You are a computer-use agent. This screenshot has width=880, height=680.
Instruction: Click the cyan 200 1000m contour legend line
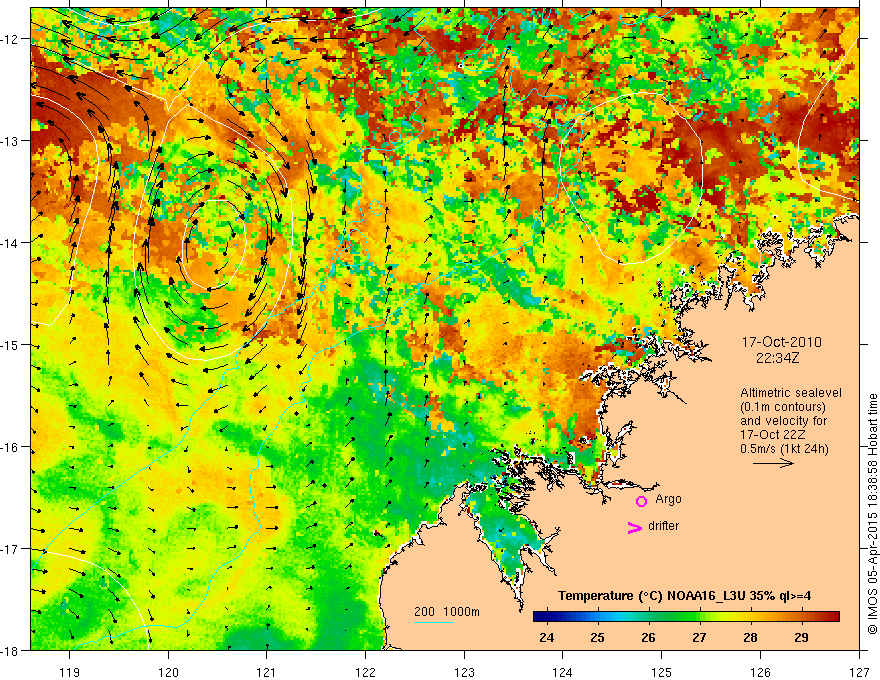coord(434,622)
